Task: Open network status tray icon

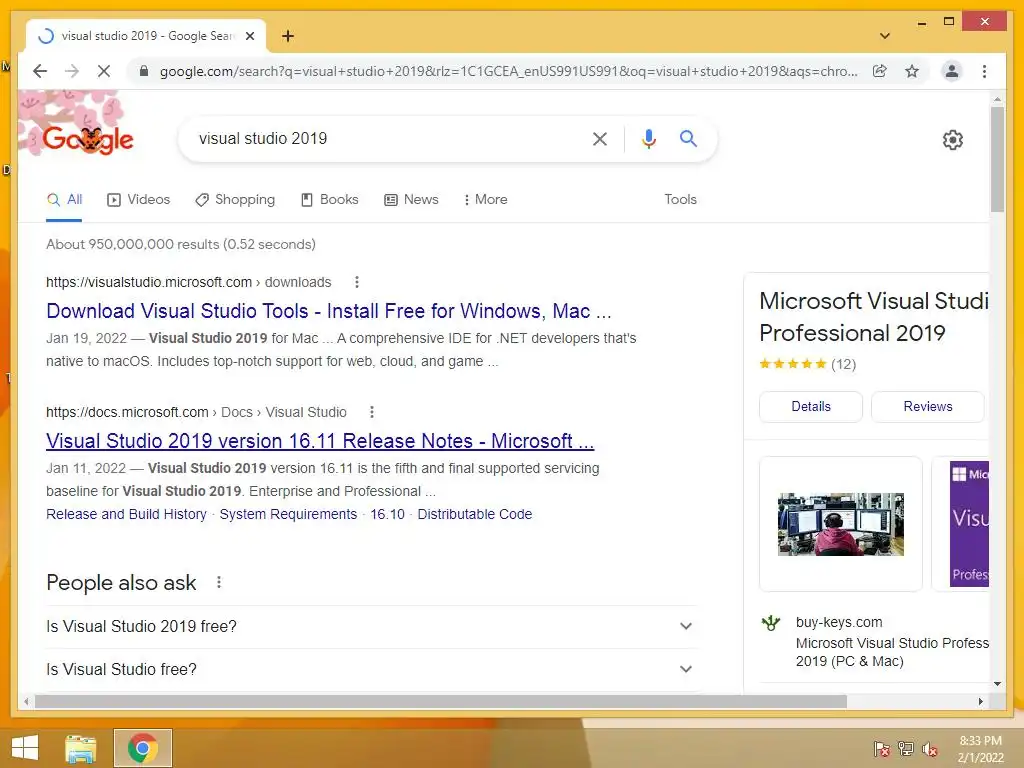Action: (x=906, y=749)
